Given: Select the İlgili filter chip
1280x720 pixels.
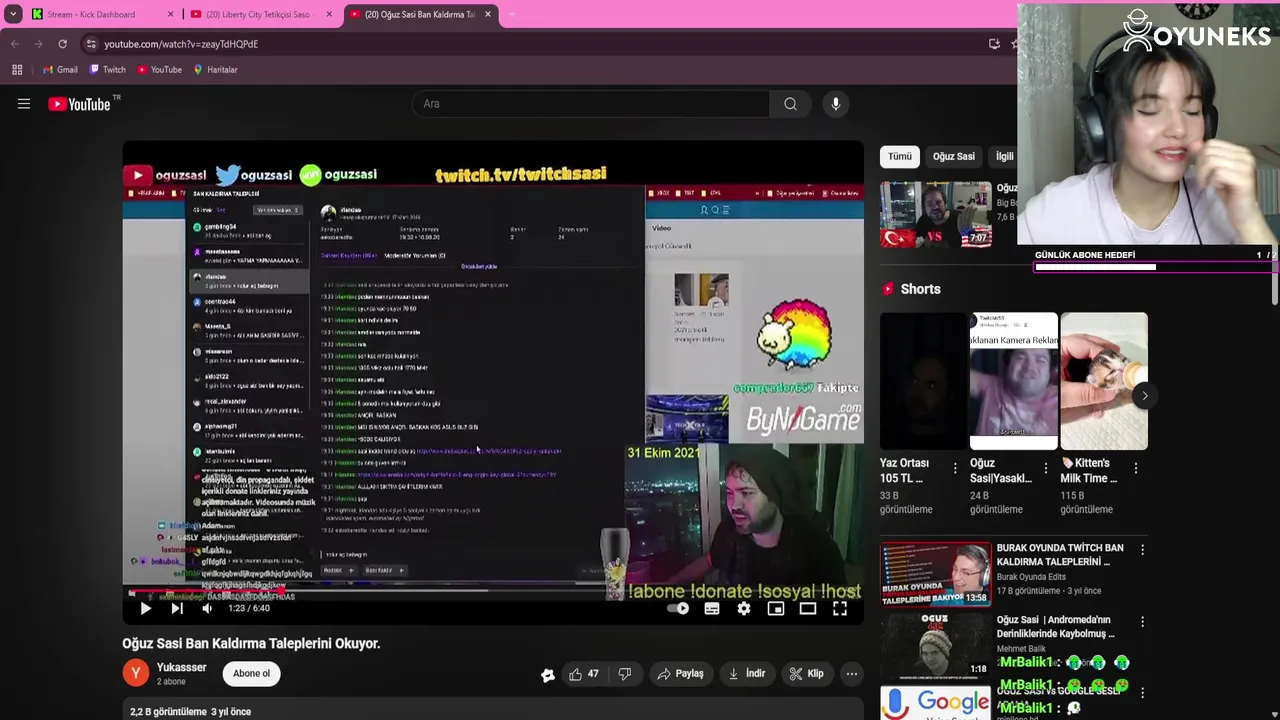Looking at the screenshot, I should point(1004,156).
